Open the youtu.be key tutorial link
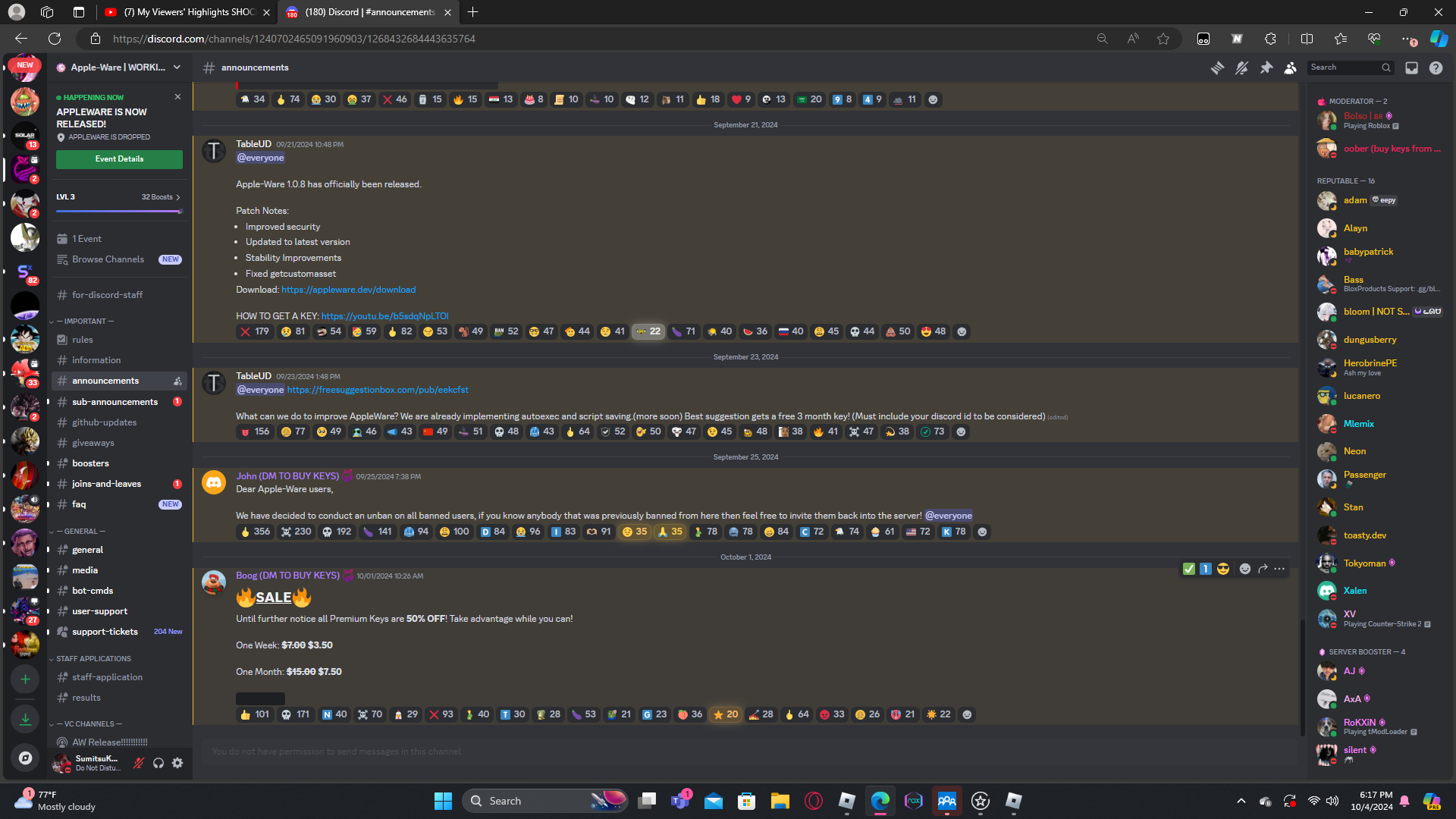 (x=384, y=316)
